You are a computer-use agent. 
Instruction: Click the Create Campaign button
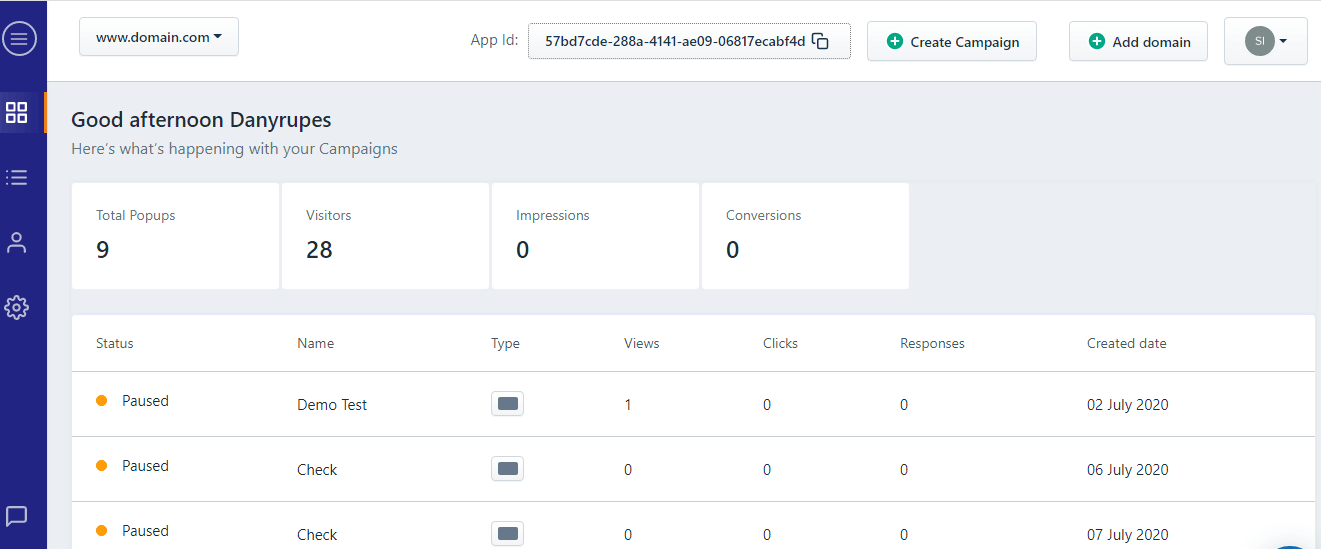952,42
